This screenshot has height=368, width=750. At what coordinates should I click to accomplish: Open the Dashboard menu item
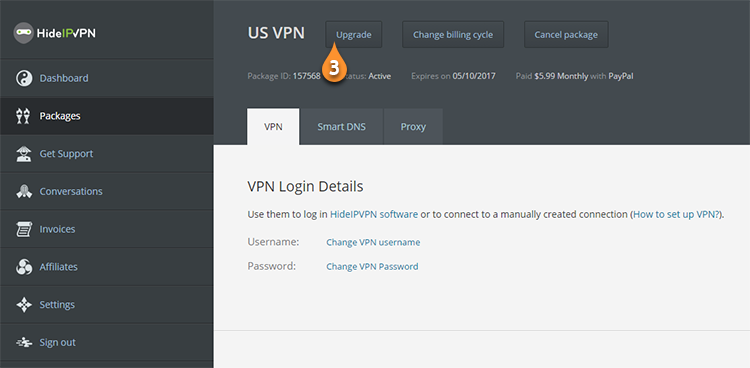click(107, 78)
